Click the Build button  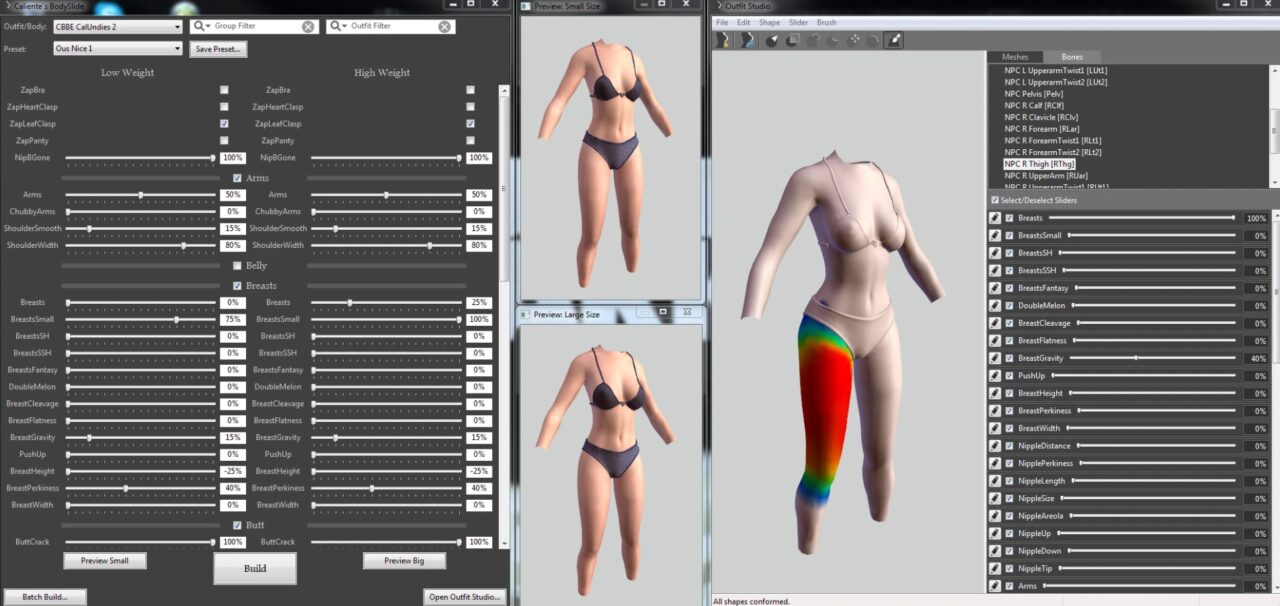coord(255,568)
